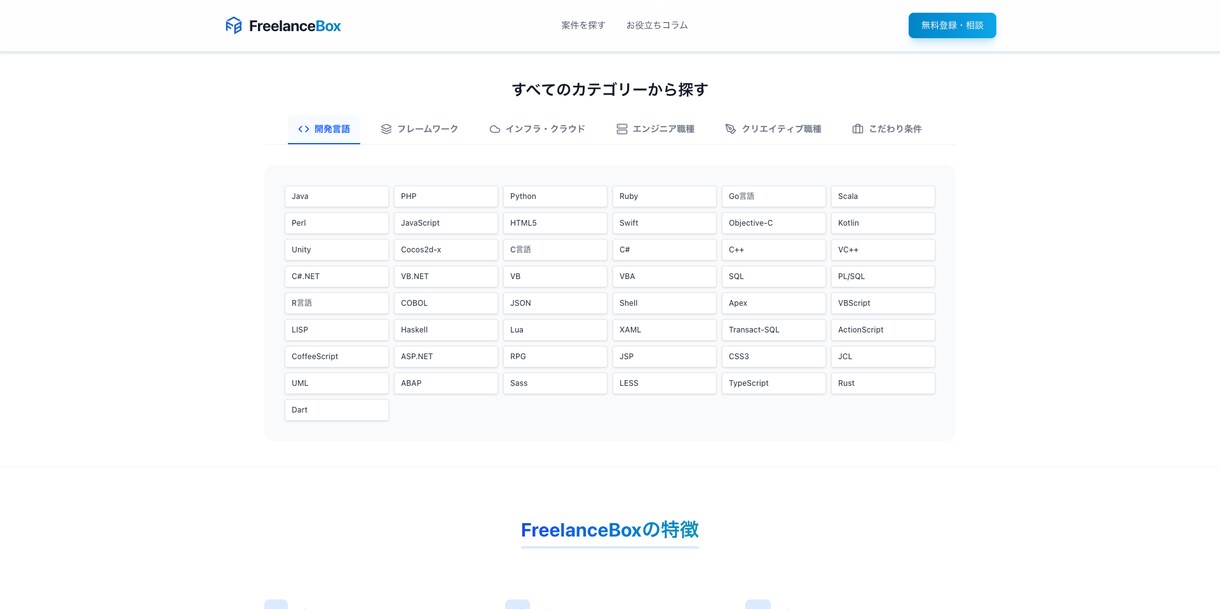This screenshot has height=609, width=1220.
Task: Pick the Scala category
Action: click(883, 197)
